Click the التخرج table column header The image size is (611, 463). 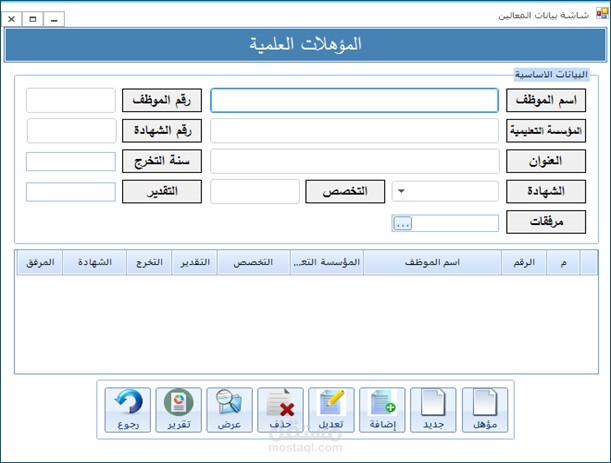149,263
